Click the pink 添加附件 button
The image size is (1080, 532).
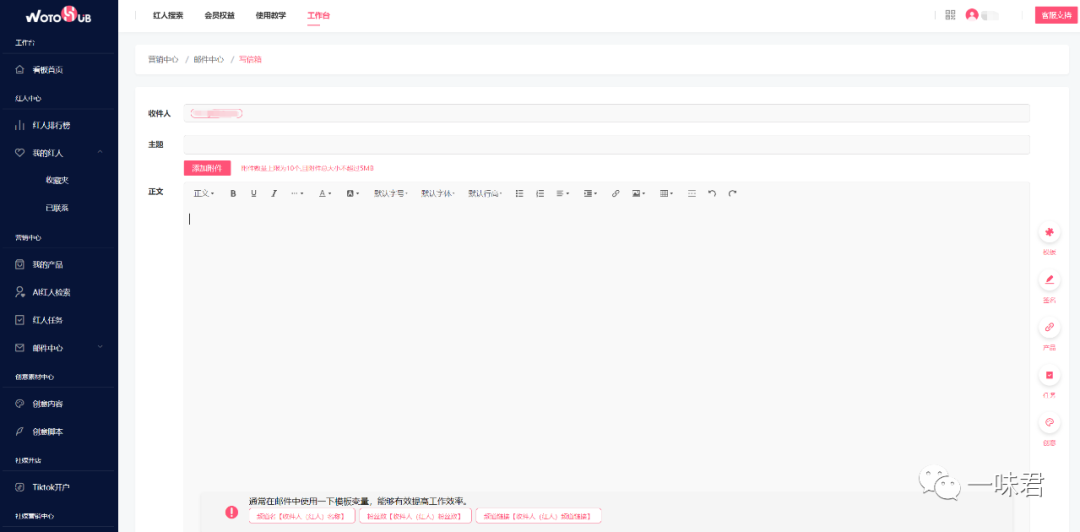click(207, 168)
